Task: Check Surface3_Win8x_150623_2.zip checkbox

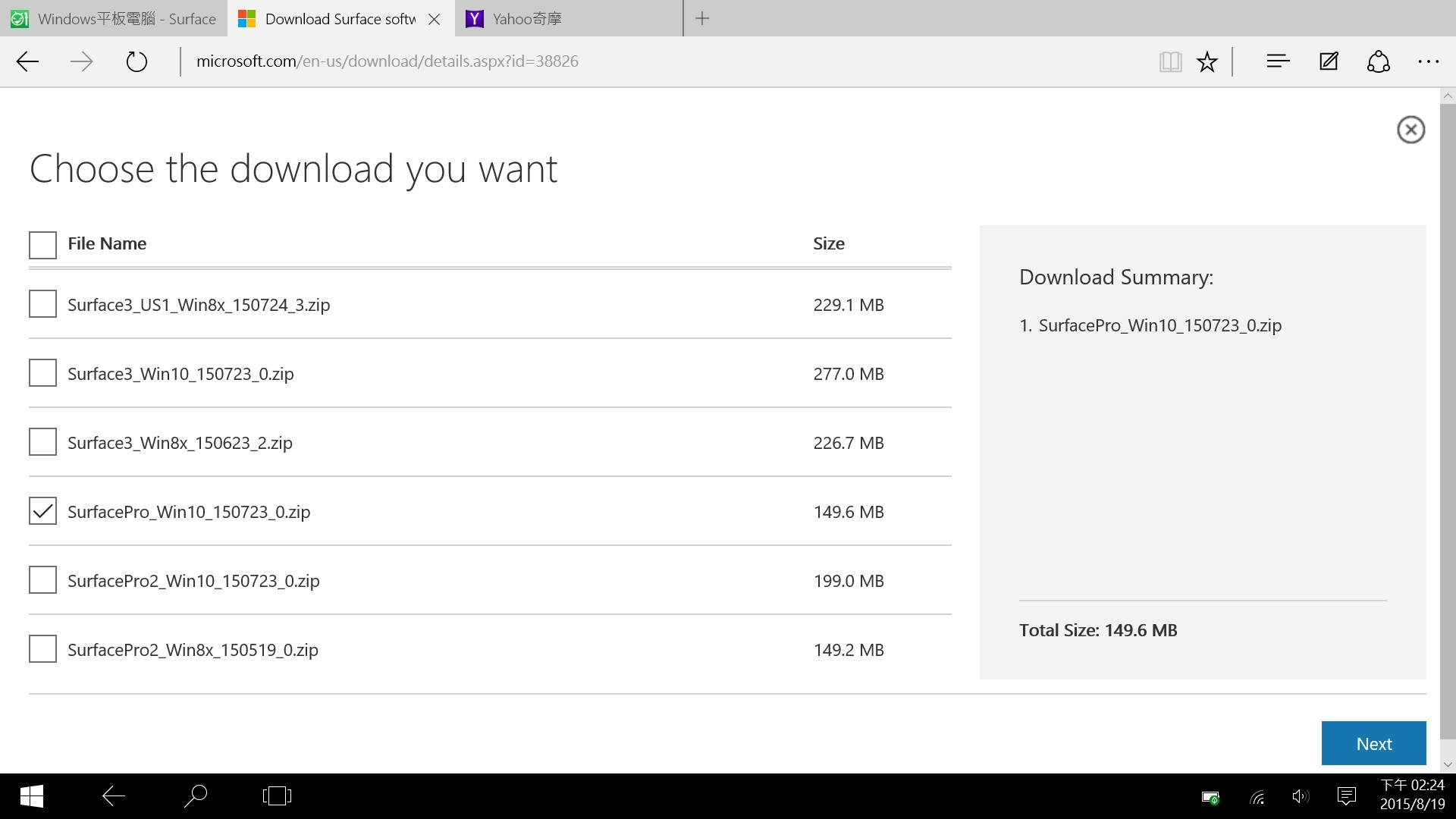Action: [x=42, y=442]
